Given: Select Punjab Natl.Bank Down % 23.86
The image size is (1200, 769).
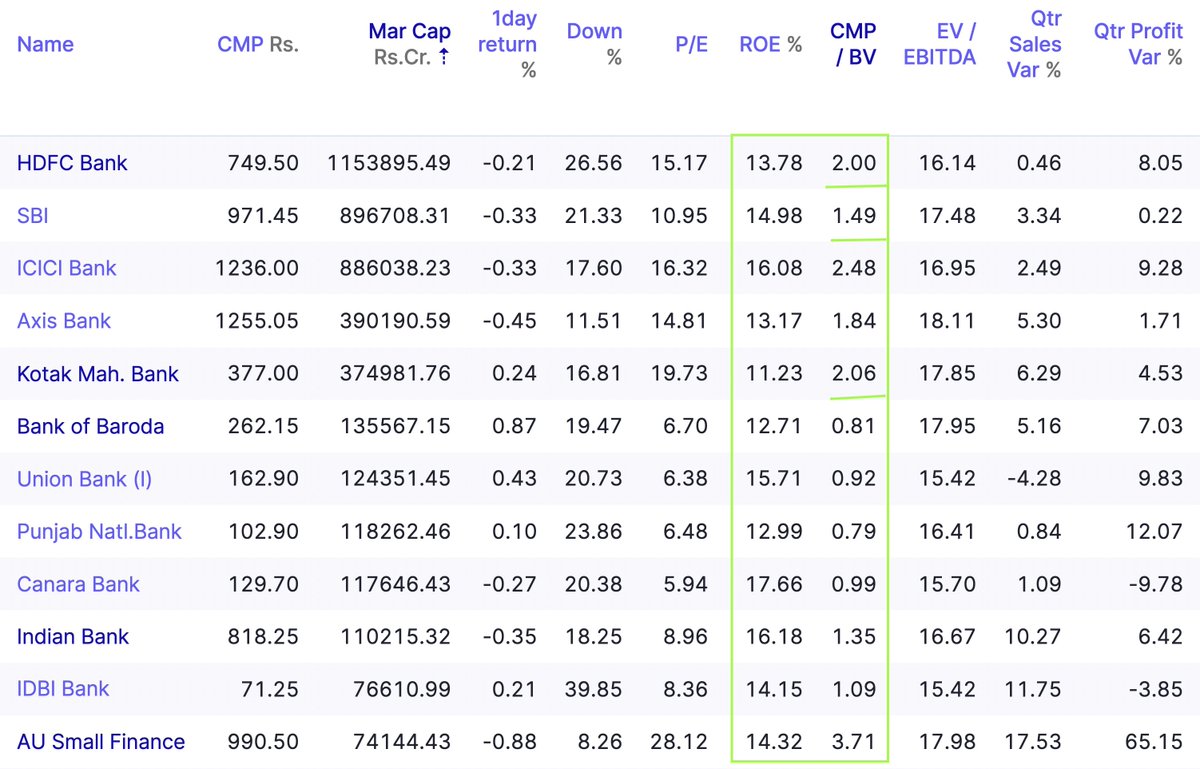Looking at the screenshot, I should pos(594,532).
